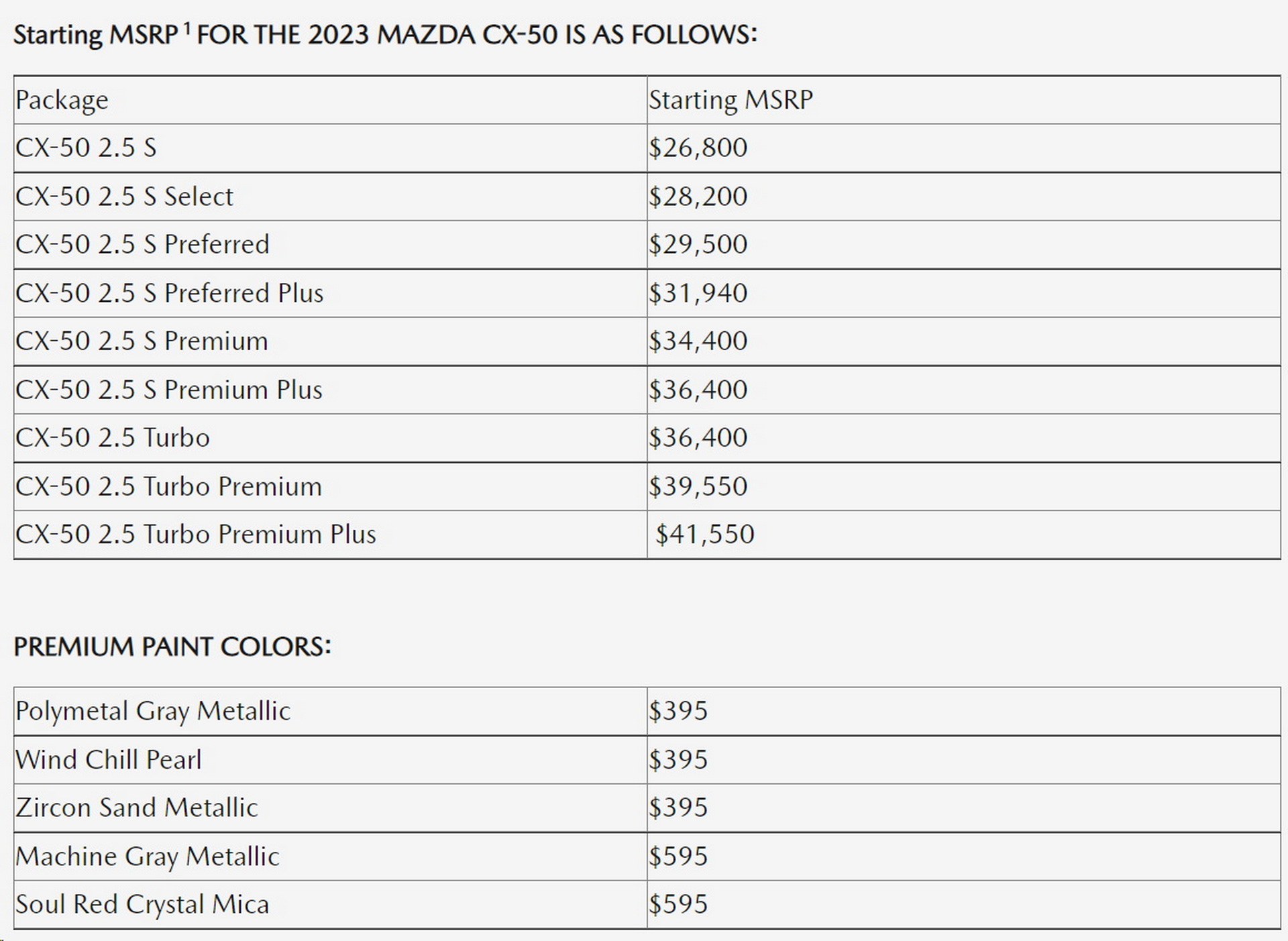Click the "Machine Gray Metallic" paint name
This screenshot has width=1288, height=941.
click(147, 856)
